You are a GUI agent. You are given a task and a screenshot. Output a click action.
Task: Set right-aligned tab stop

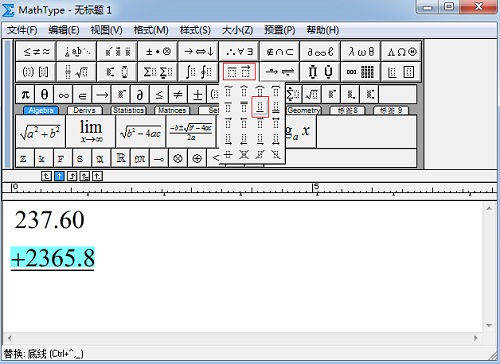click(x=72, y=176)
